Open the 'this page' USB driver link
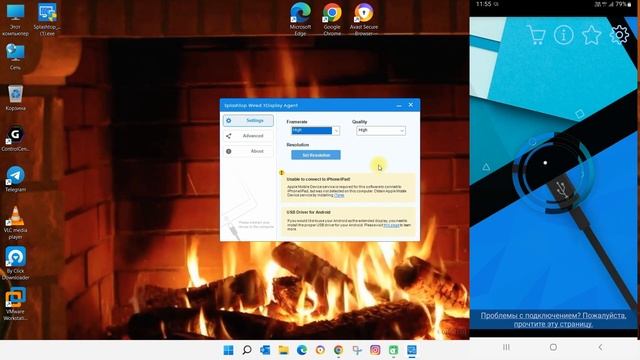Image resolution: width=640 pixels, height=360 pixels. 391,225
